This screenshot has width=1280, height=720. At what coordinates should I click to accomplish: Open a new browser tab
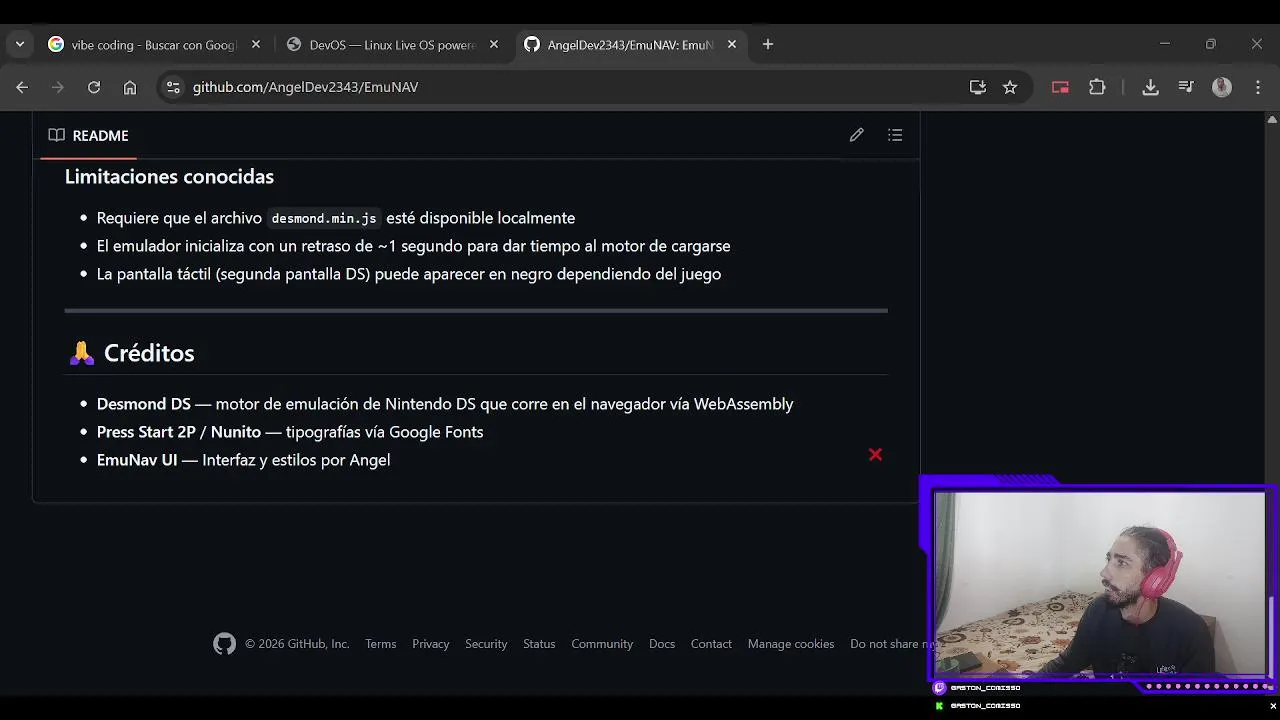click(x=768, y=45)
